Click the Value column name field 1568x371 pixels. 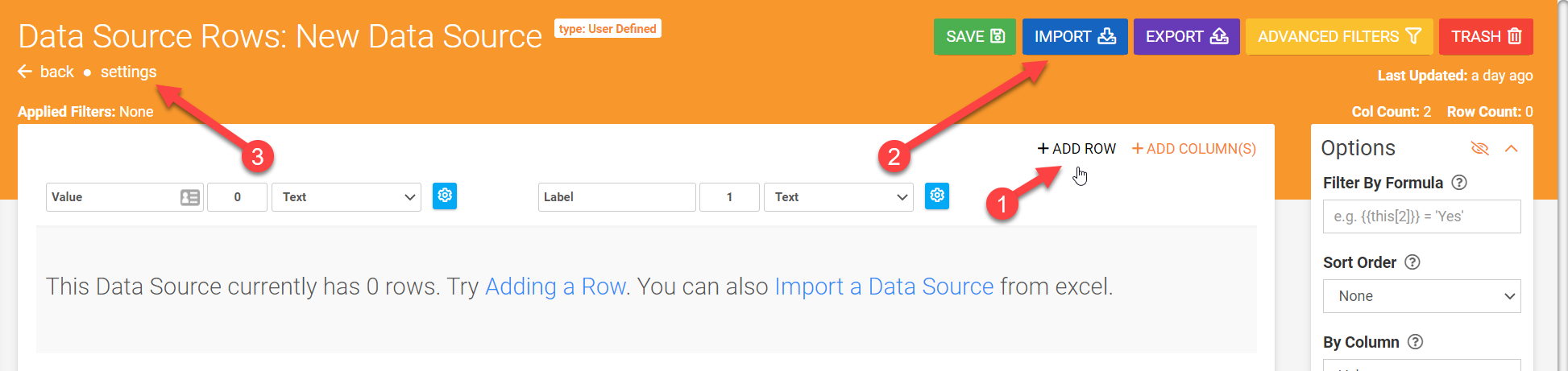click(x=124, y=197)
